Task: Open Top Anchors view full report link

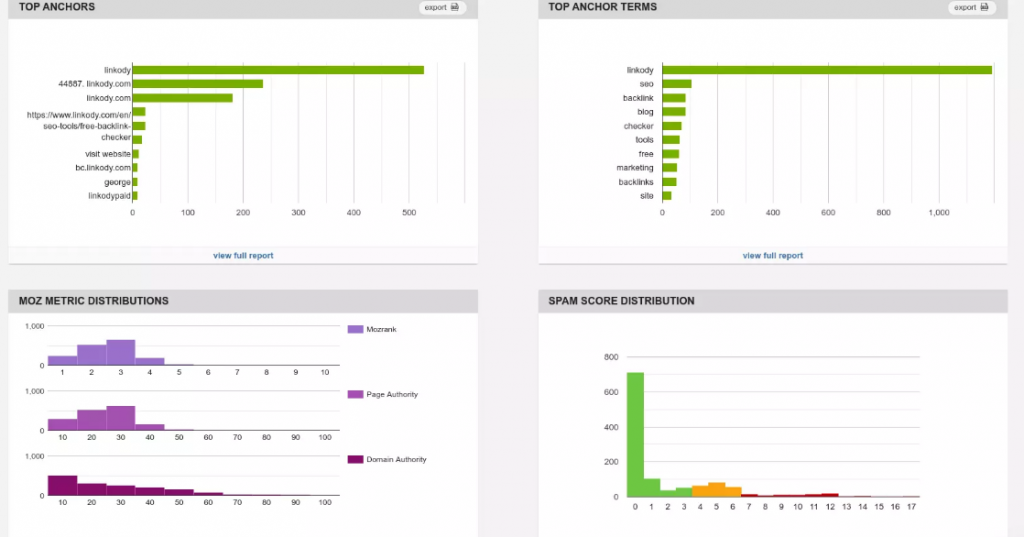Action: (243, 255)
